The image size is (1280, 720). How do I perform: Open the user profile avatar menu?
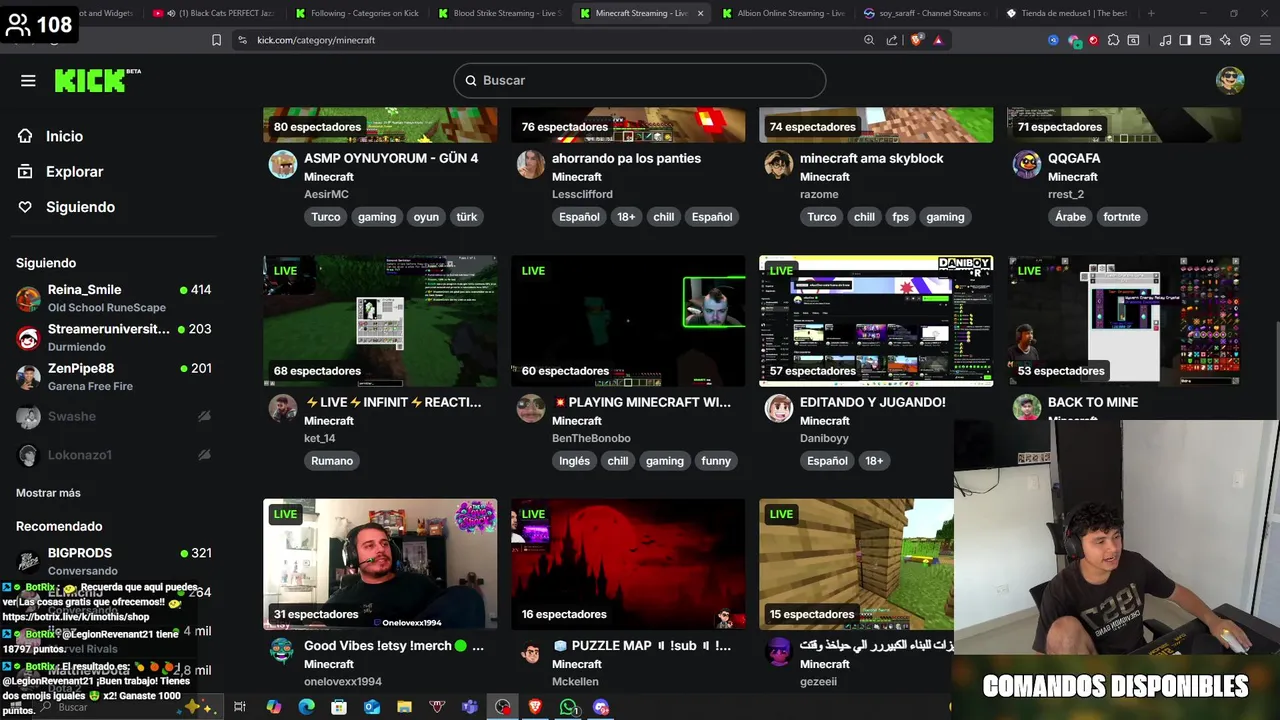pyautogui.click(x=1230, y=81)
